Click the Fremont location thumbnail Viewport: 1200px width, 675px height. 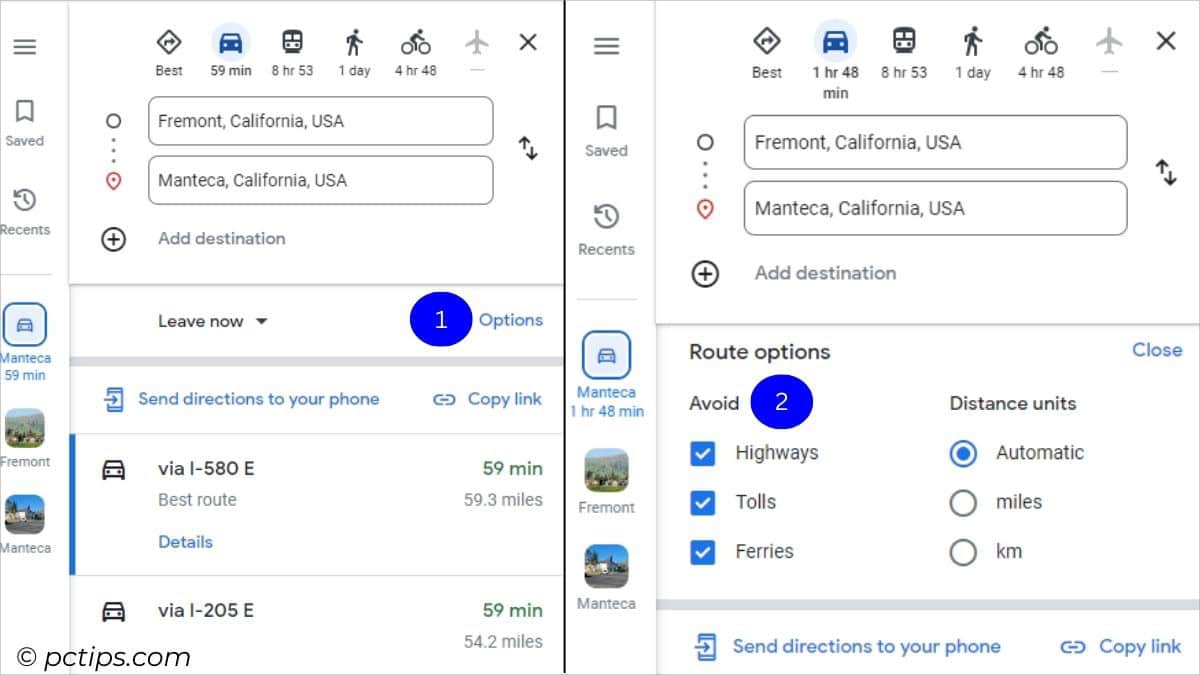coord(25,435)
